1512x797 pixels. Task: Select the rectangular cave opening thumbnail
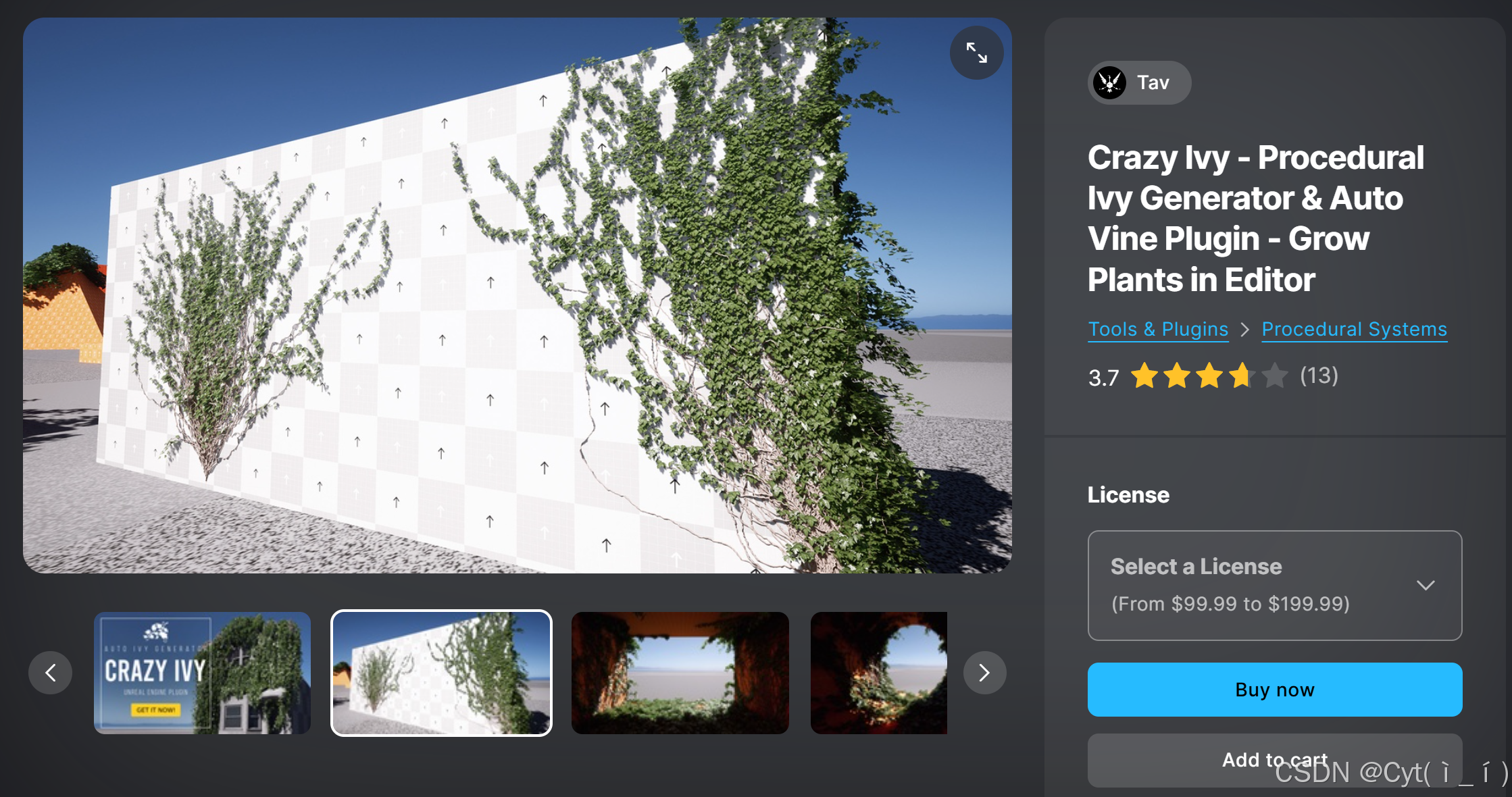point(680,673)
